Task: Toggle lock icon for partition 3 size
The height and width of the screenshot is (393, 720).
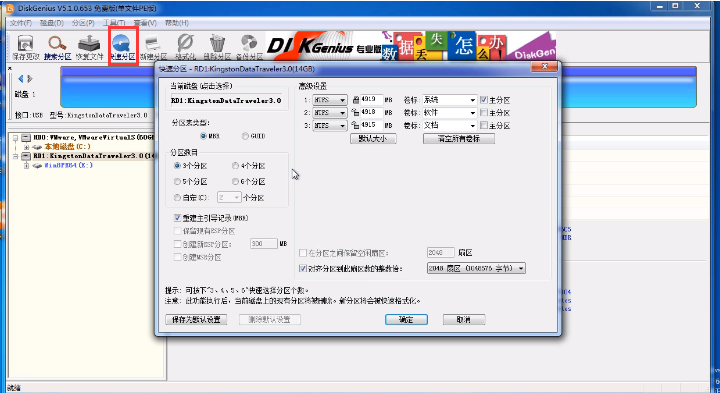Action: tap(355, 125)
